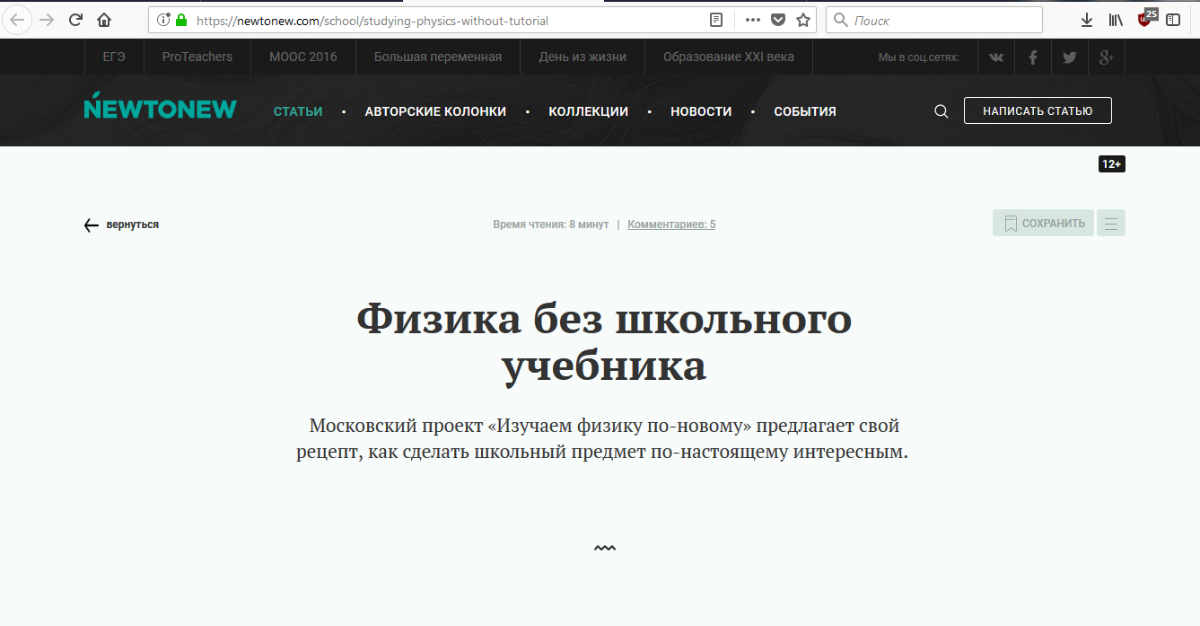Click the VK social network icon
This screenshot has height=626, width=1200.
click(996, 57)
